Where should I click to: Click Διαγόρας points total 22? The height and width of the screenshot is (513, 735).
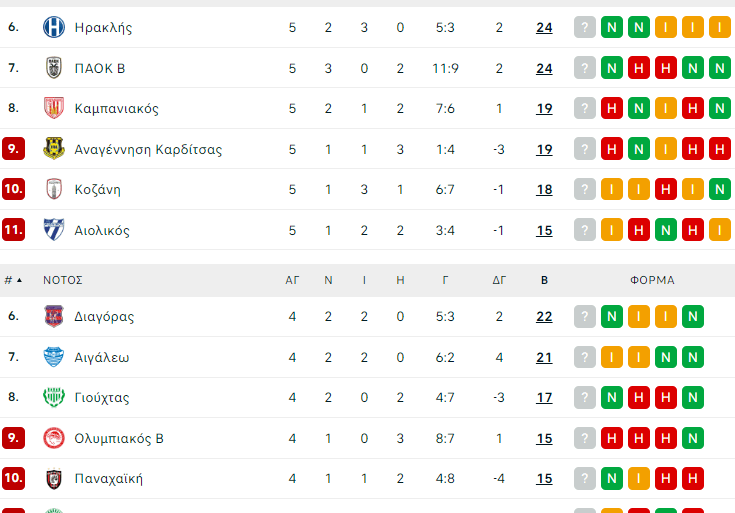point(544,316)
